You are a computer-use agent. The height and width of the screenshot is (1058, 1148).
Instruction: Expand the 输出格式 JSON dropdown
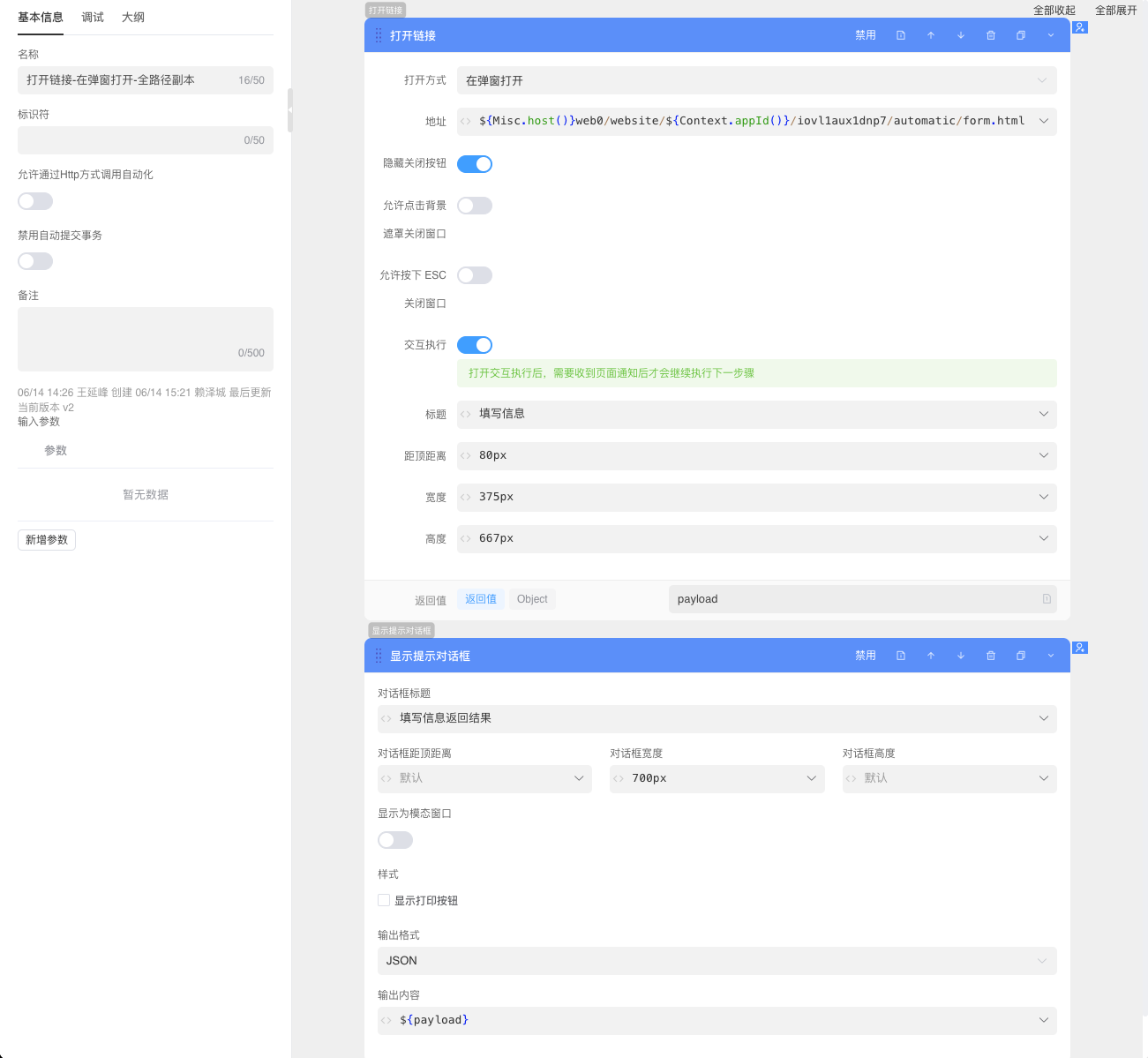tap(717, 961)
